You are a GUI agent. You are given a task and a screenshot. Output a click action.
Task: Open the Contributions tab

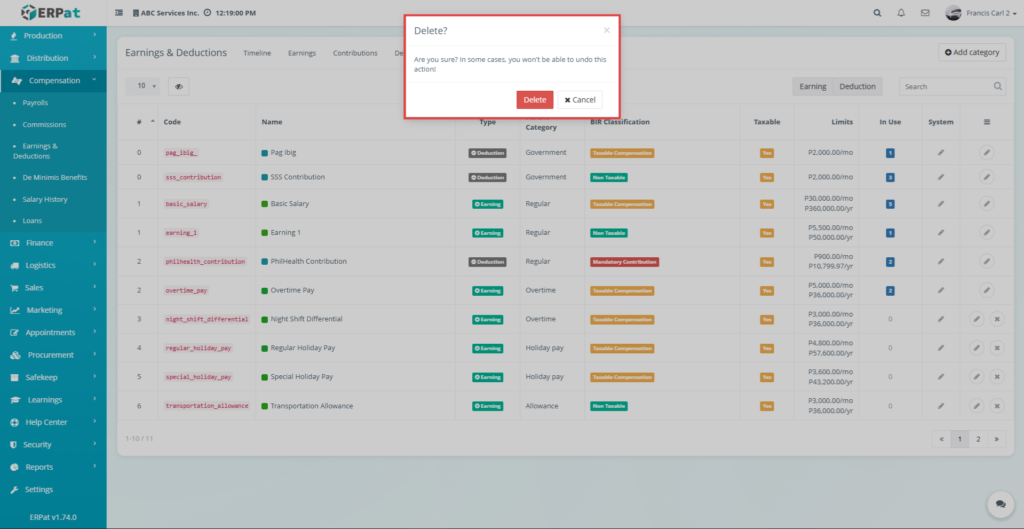point(355,53)
